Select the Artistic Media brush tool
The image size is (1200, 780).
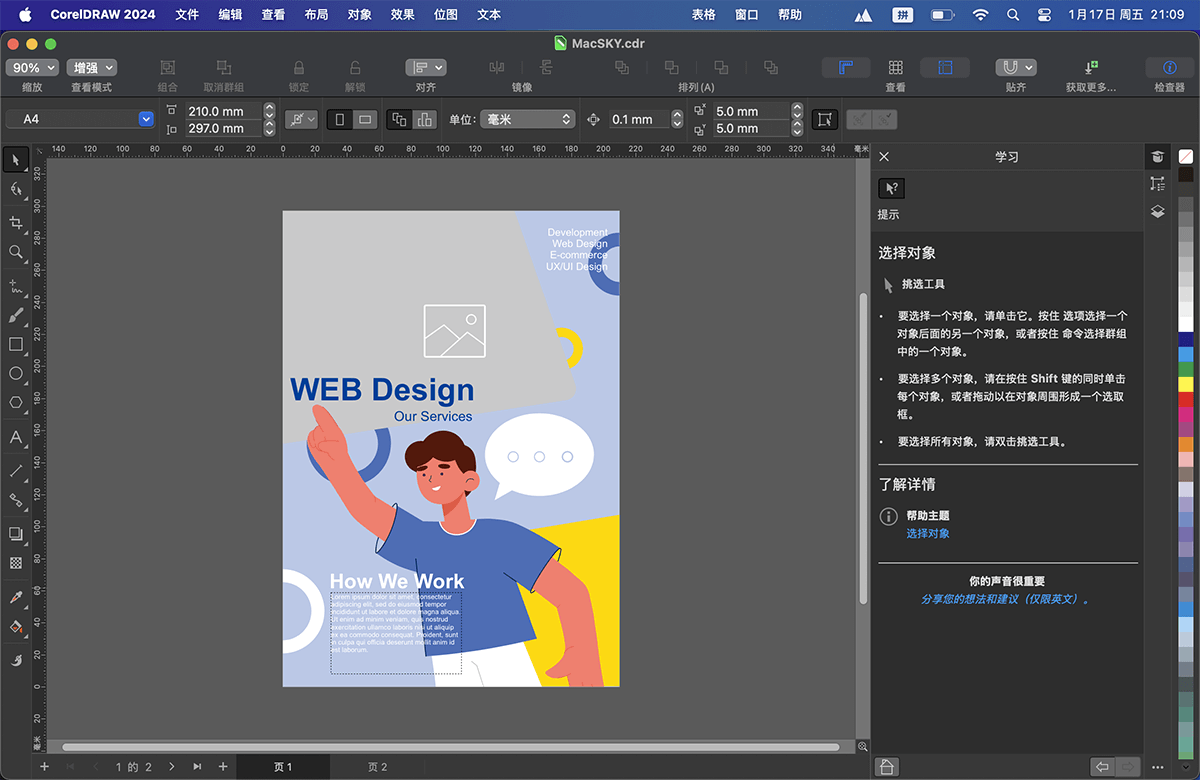click(x=16, y=315)
